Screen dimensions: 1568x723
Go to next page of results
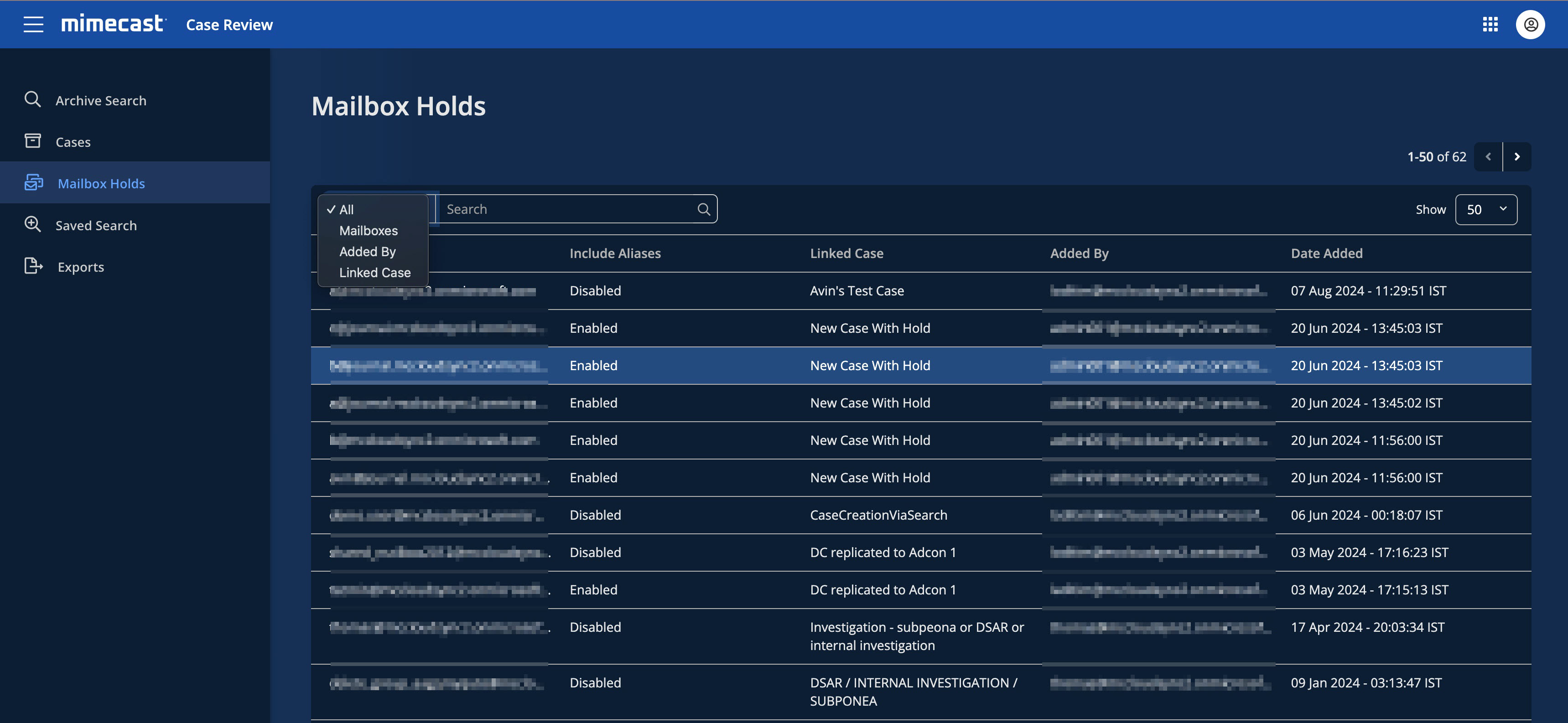click(1517, 156)
